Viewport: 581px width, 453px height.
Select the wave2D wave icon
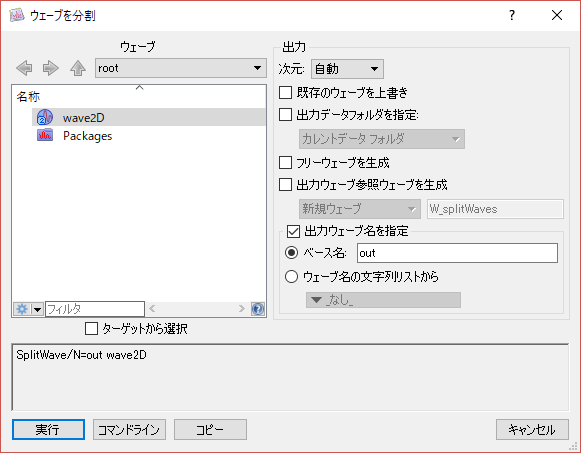click(45, 117)
